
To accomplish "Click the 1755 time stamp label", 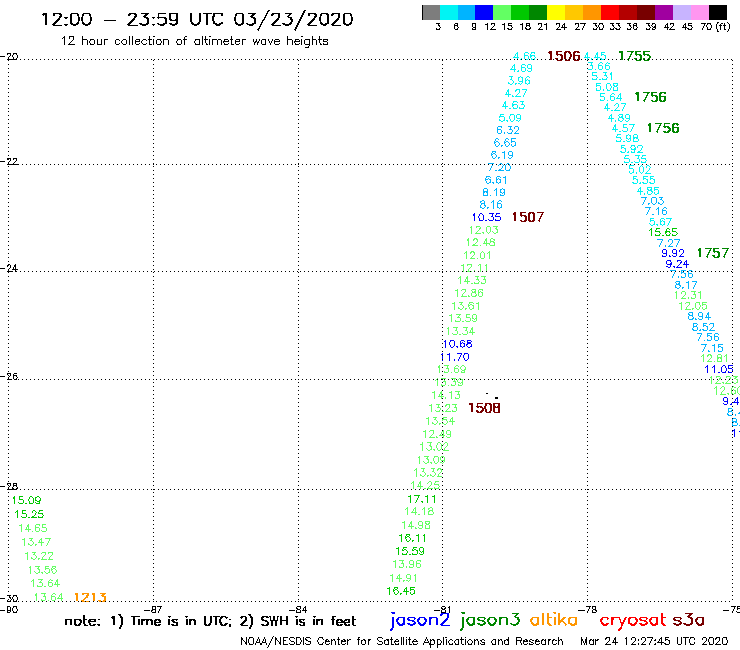I will pos(634,56).
